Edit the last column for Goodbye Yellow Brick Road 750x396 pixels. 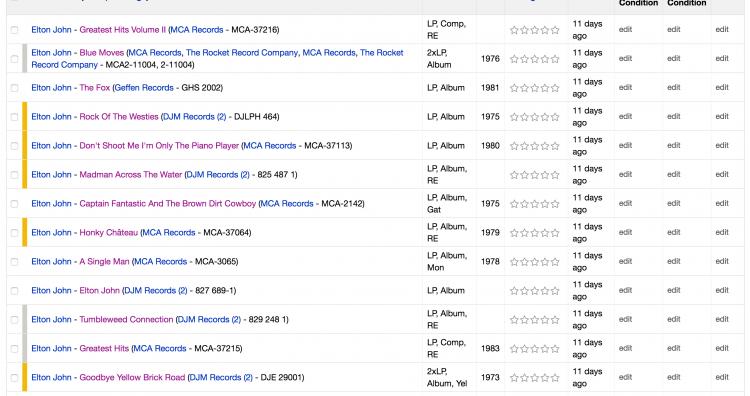tap(722, 377)
